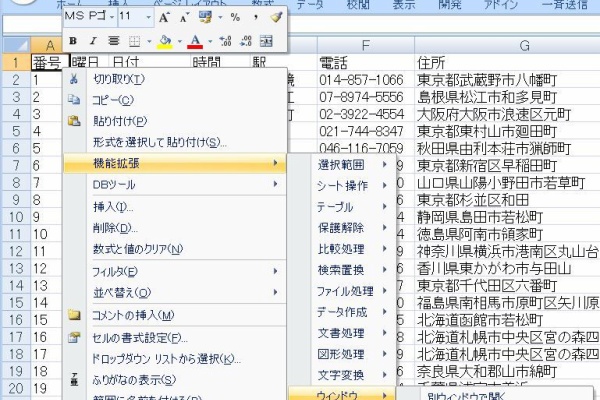Toggle Bold in the mini toolbar
Image resolution: width=600 pixels, height=400 pixels.
point(73,41)
